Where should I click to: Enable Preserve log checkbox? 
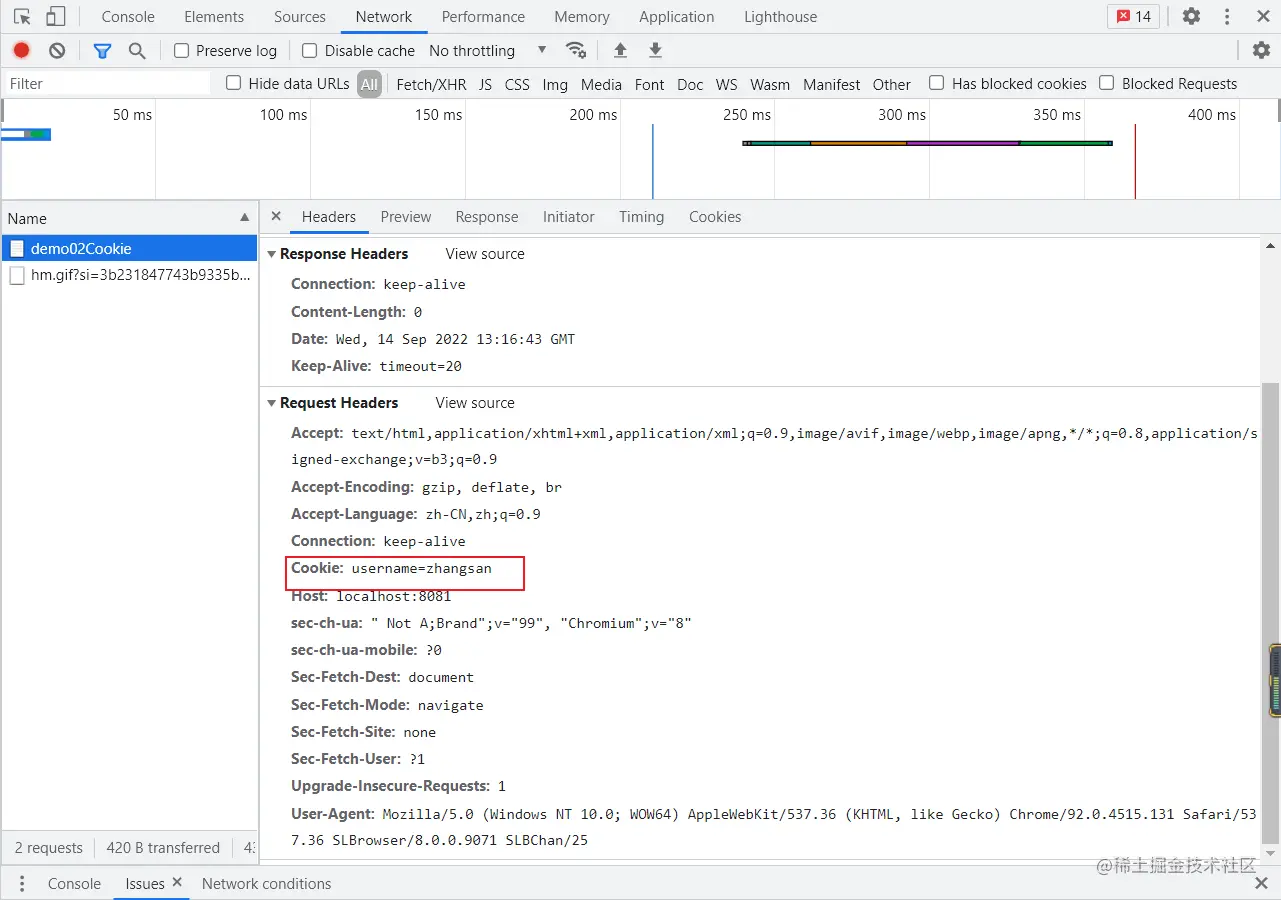(x=181, y=50)
